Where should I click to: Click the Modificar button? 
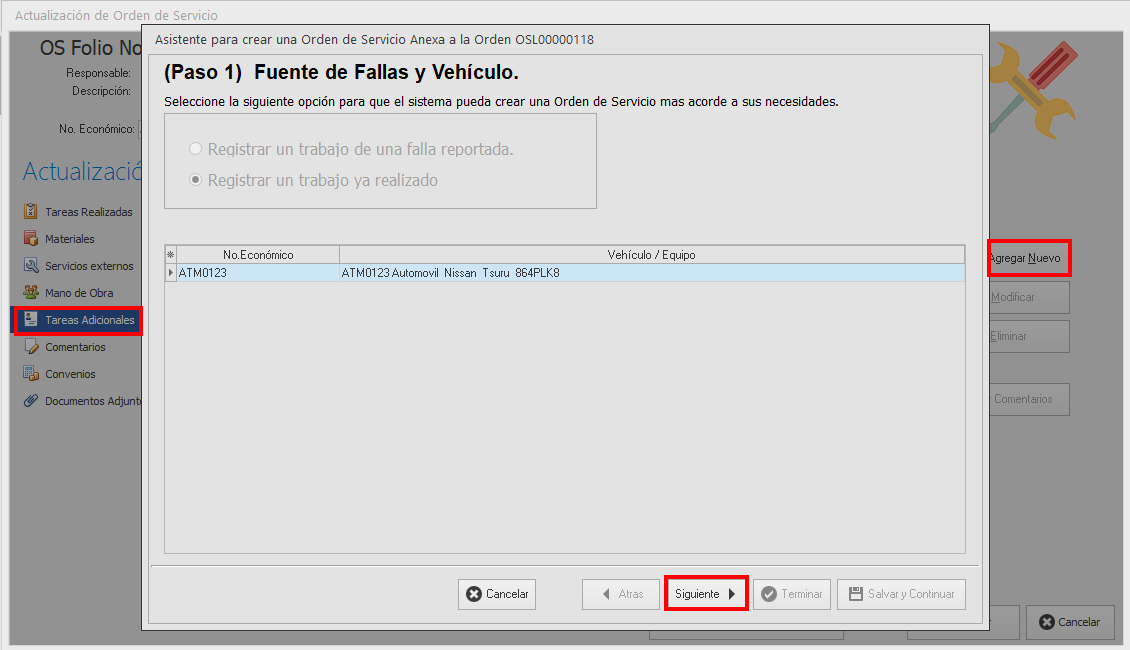coord(1029,297)
